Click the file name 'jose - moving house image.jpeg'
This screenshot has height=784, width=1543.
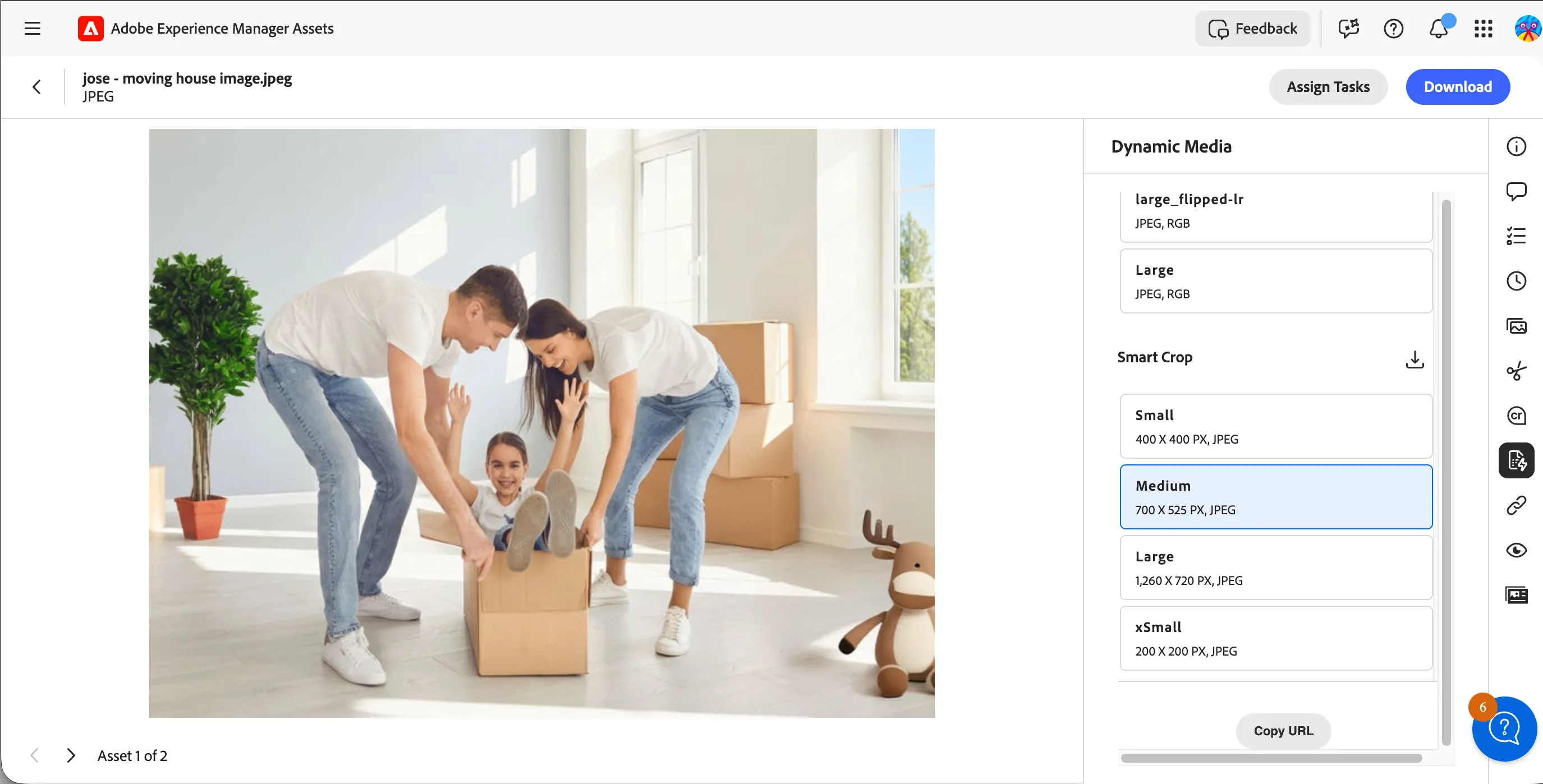click(187, 79)
